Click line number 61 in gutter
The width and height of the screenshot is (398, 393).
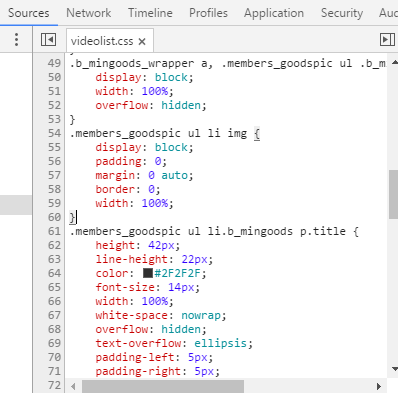(x=54, y=231)
